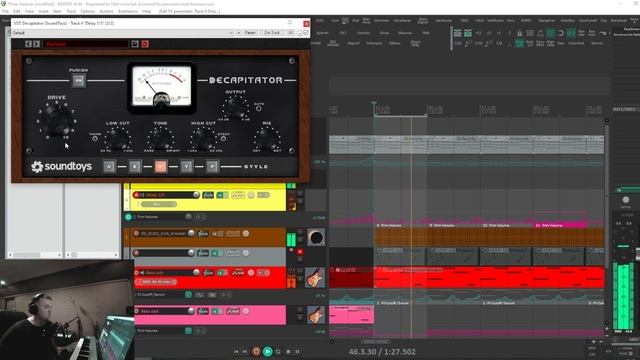Open the Actions menu
Image resolution: width=640 pixels, height=360 pixels.
[107, 11]
